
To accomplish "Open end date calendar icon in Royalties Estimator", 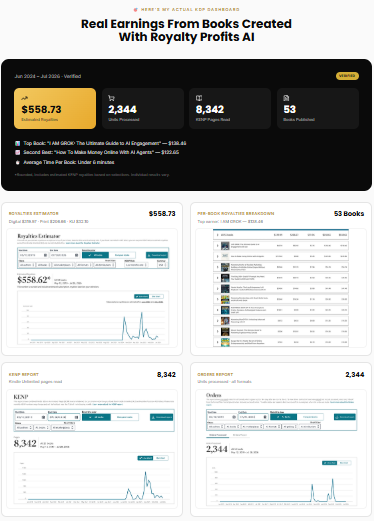I will pyautogui.click(x=76, y=255).
